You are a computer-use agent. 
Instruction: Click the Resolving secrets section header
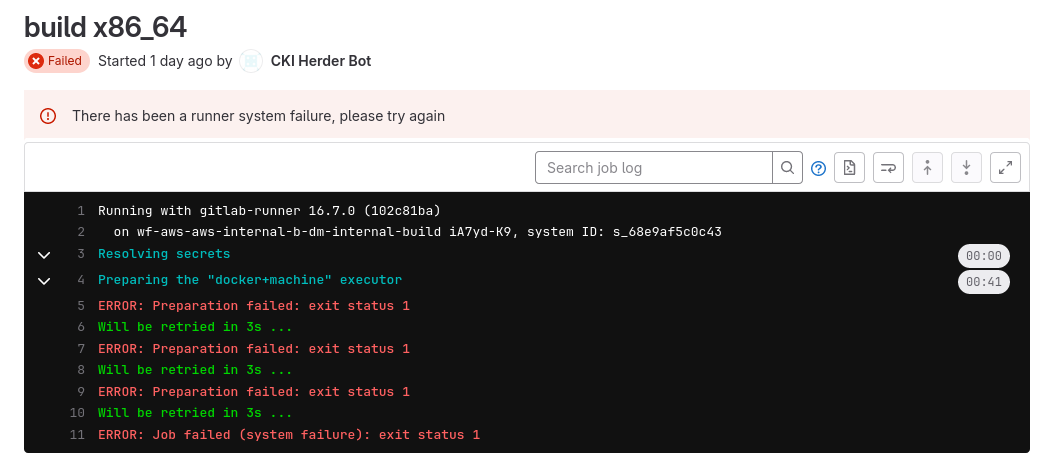coord(164,255)
